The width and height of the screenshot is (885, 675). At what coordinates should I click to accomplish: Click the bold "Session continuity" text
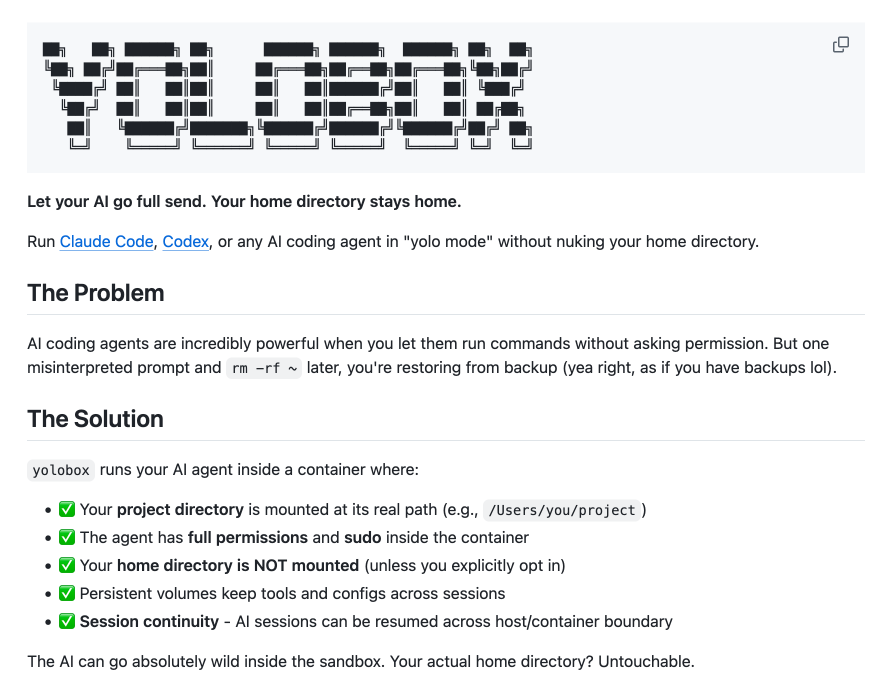pos(149,622)
